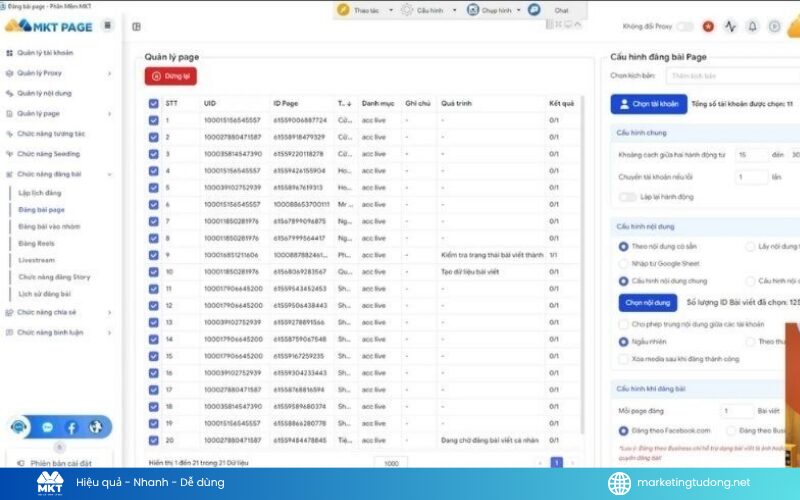The image size is (800, 500).
Task: Click the Chọn nội dung button
Action: pos(647,303)
